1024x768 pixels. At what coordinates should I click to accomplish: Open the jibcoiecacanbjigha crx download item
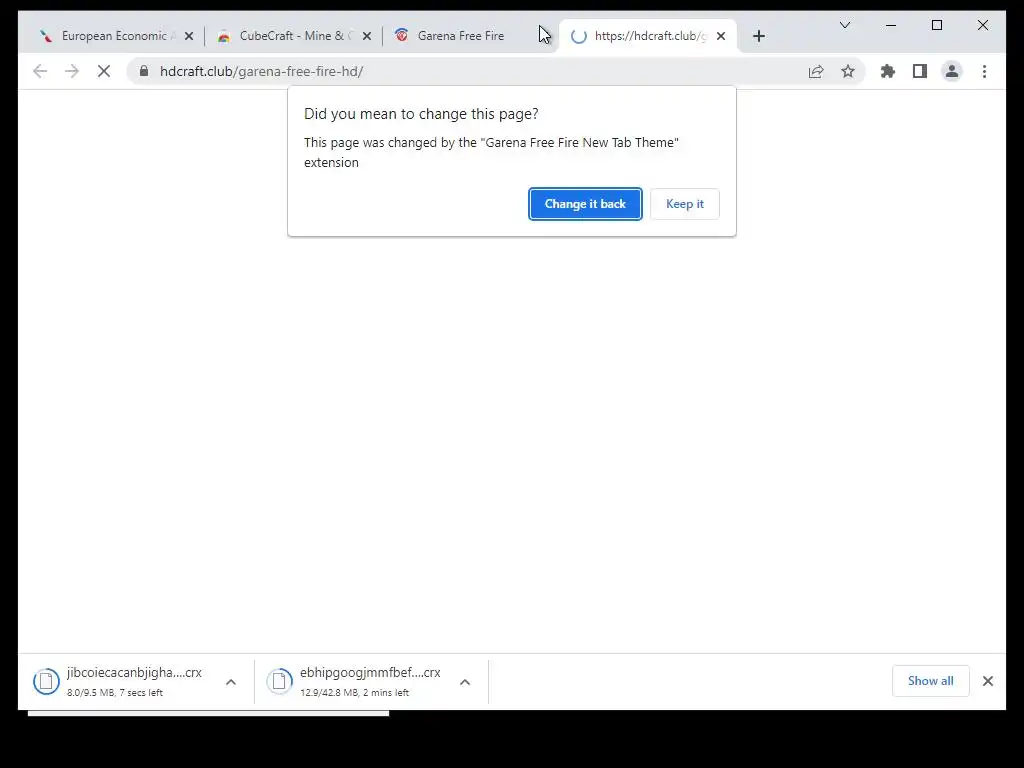tap(135, 681)
